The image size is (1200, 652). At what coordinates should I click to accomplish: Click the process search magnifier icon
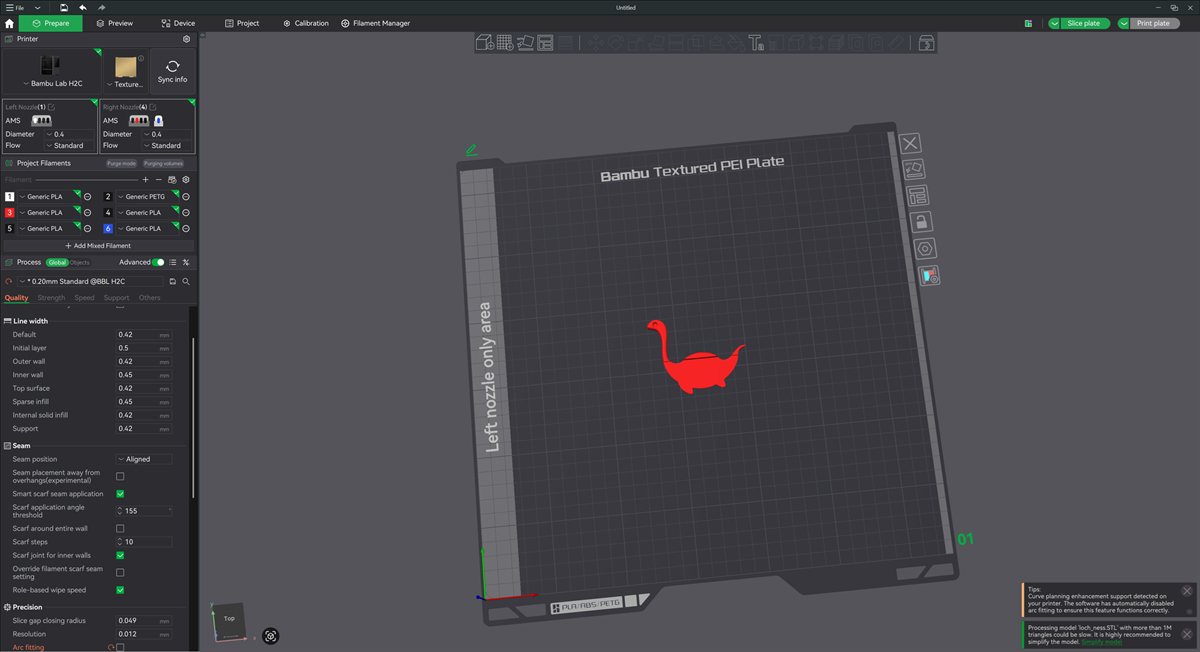click(186, 282)
